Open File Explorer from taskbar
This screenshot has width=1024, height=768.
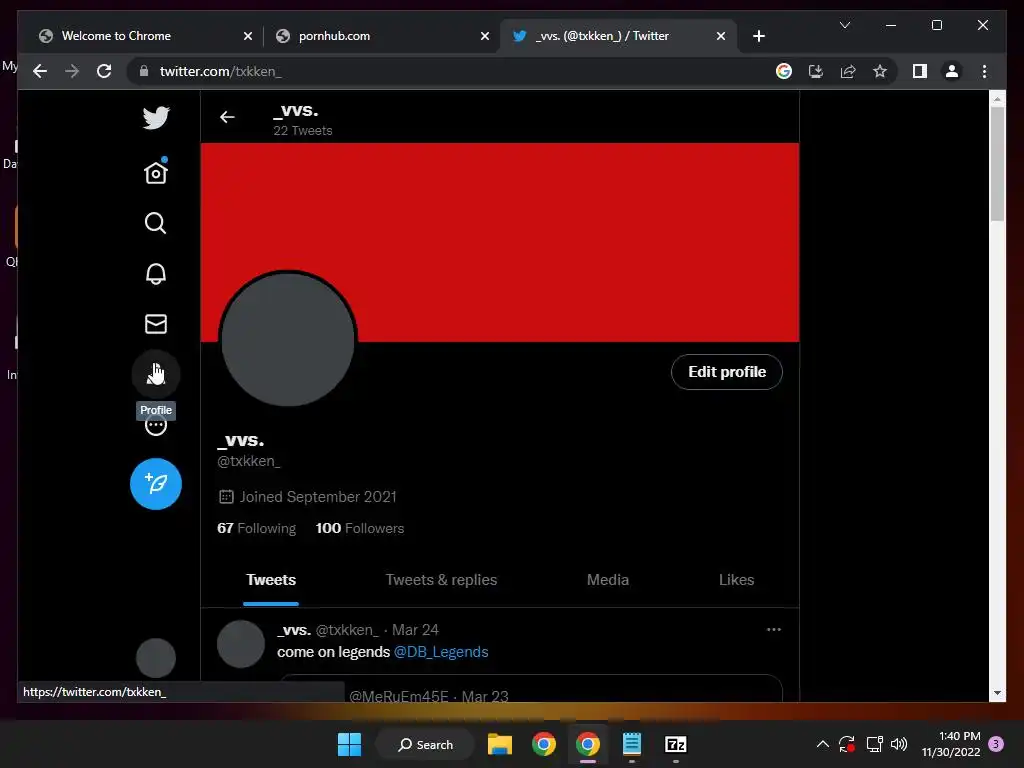(500, 744)
